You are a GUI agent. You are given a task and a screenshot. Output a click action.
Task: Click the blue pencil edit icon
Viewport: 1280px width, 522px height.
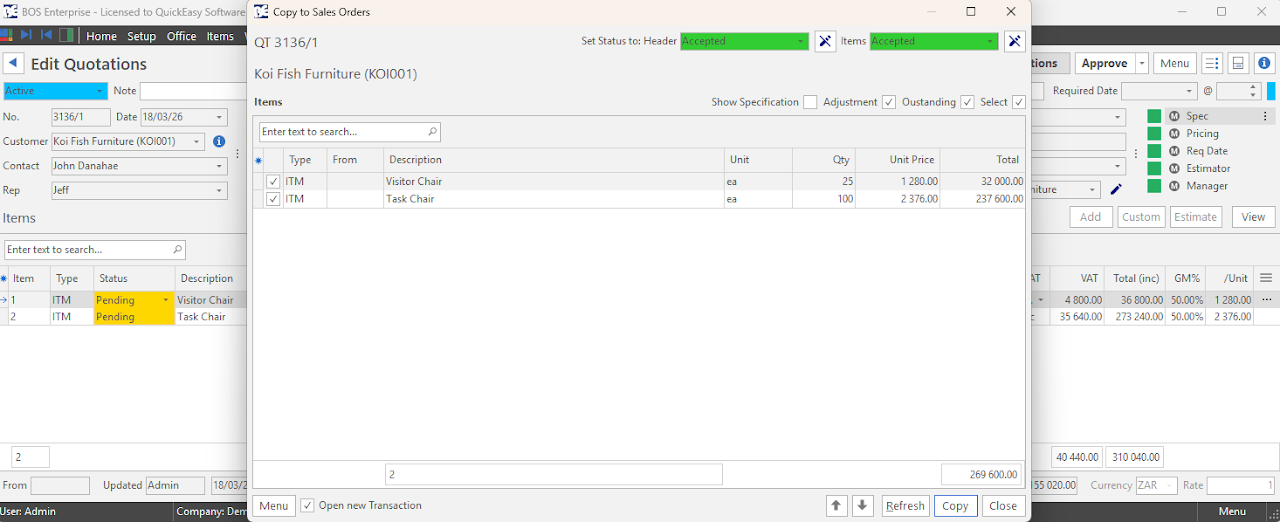coord(1116,189)
